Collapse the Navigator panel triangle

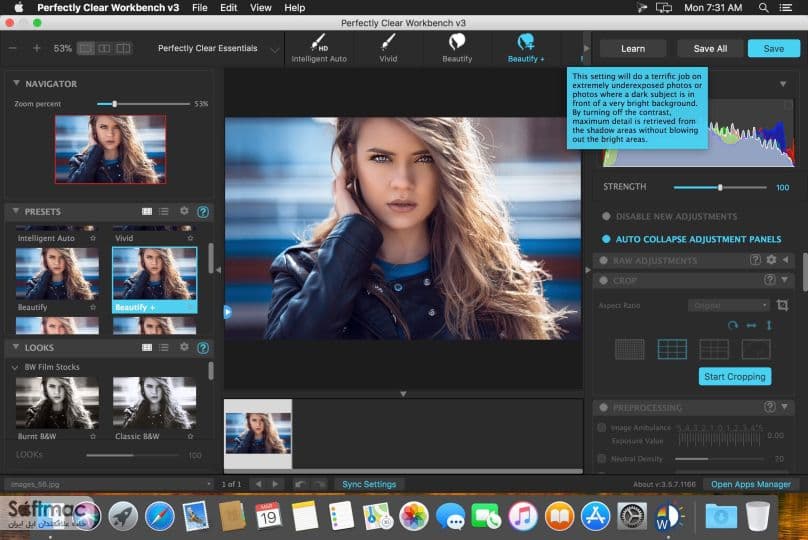coord(16,83)
